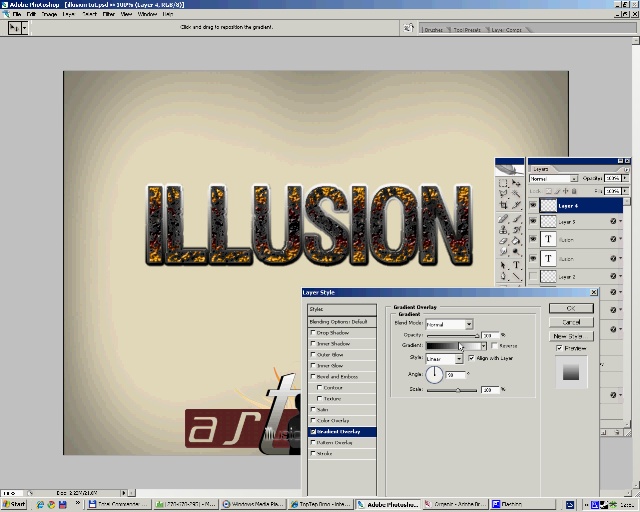Viewport: 640px width, 512px height.
Task: Open the tool preset picker arrow
Action: (x=24, y=28)
